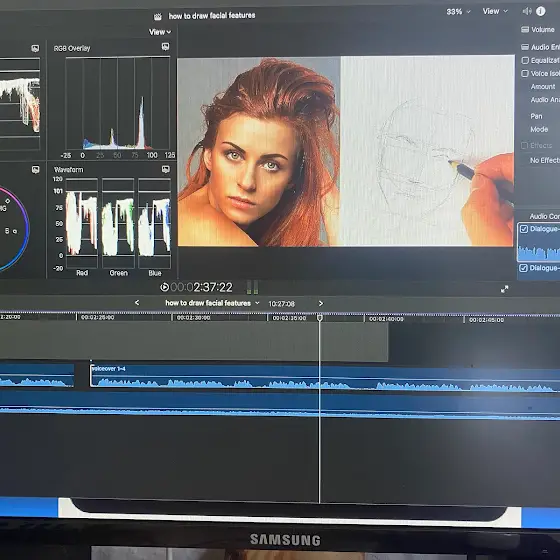Click the Mode setting label
The width and height of the screenshot is (560, 560).
pos(539,129)
